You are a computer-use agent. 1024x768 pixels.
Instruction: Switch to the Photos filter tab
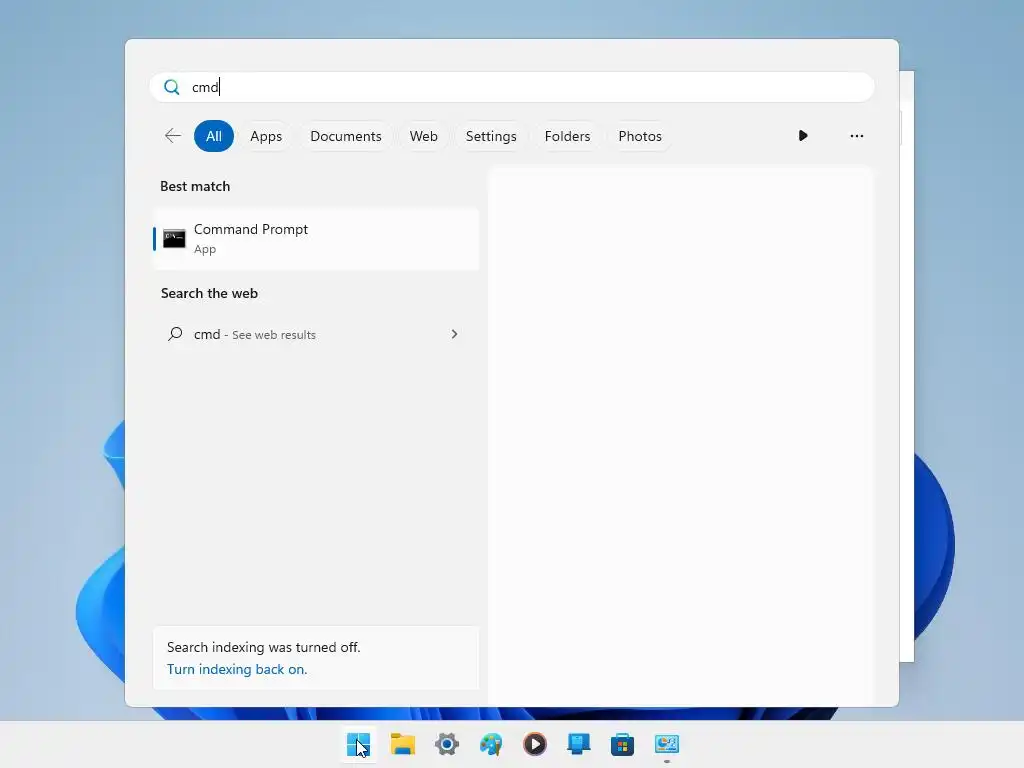640,136
